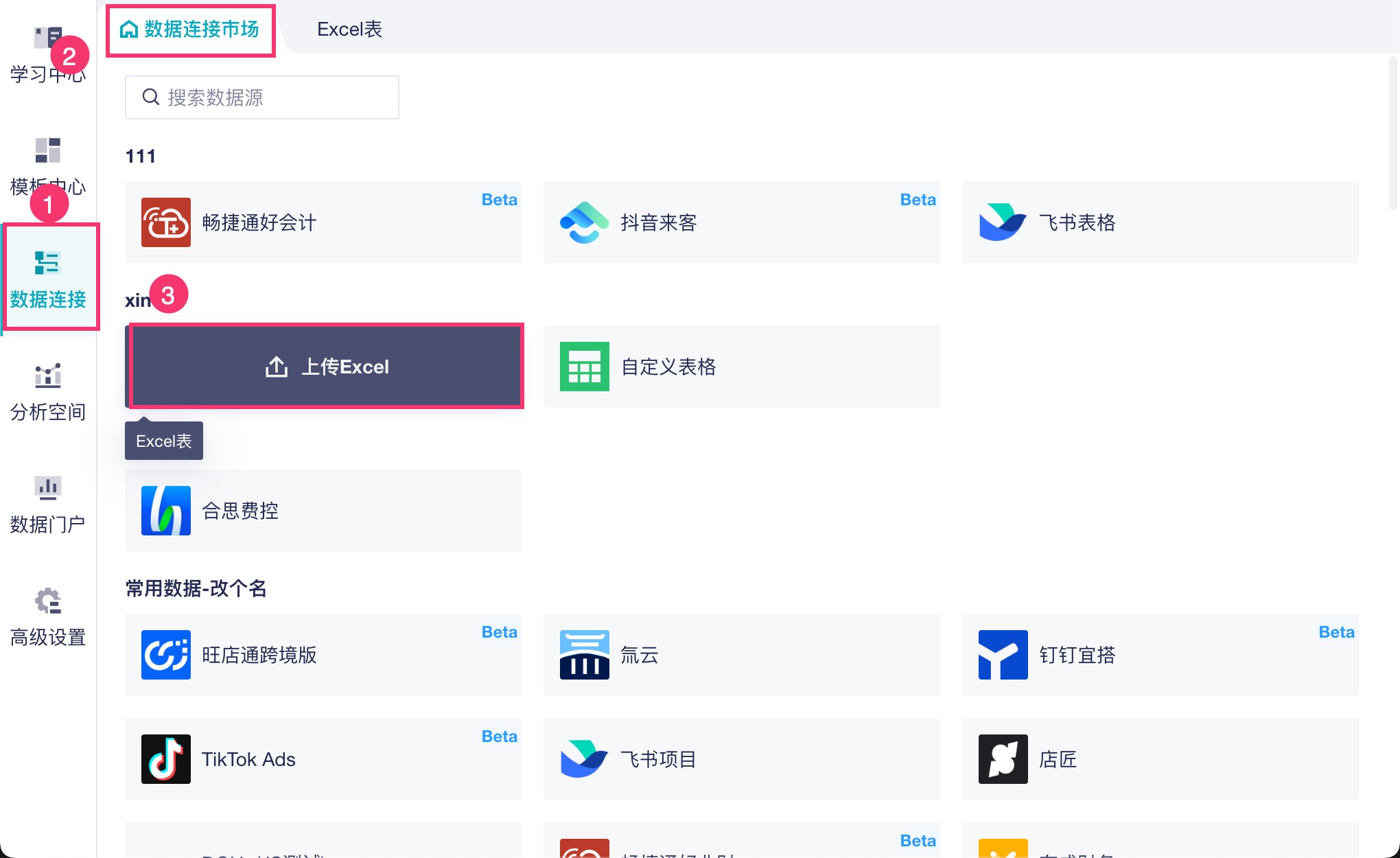Click the TikTok Ads logo icon

[x=166, y=759]
